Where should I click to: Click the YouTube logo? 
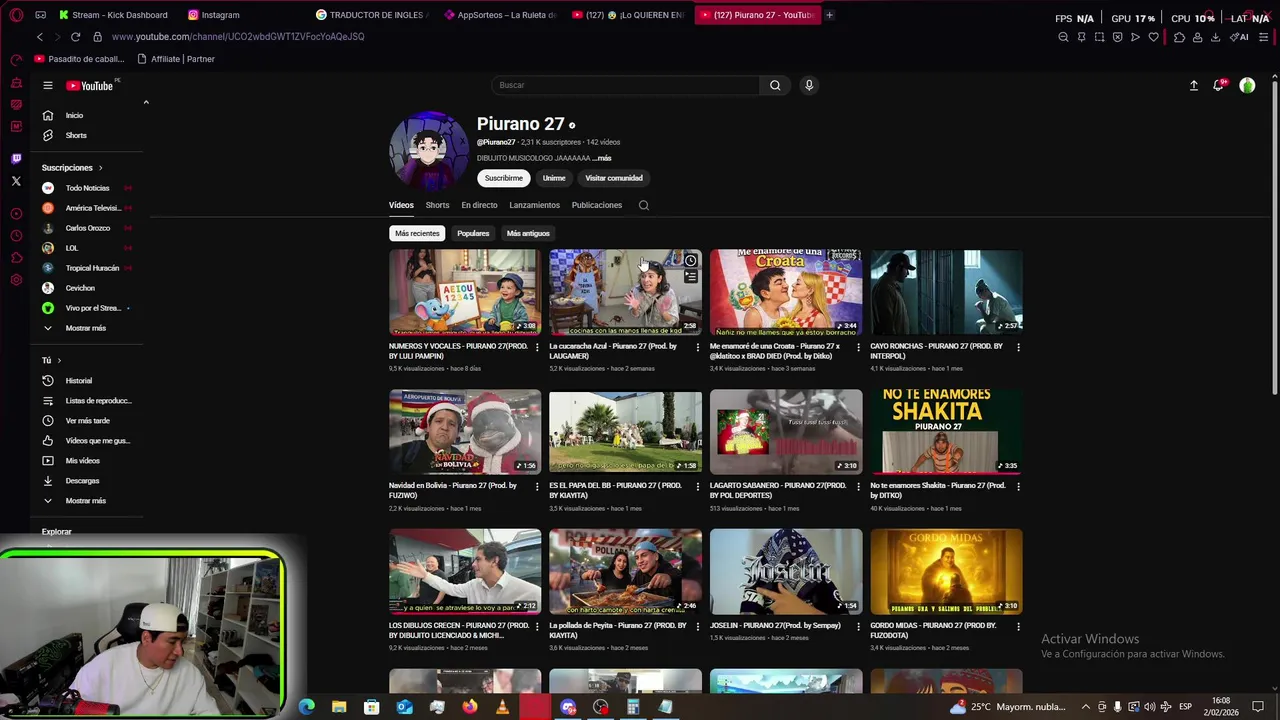click(90, 86)
